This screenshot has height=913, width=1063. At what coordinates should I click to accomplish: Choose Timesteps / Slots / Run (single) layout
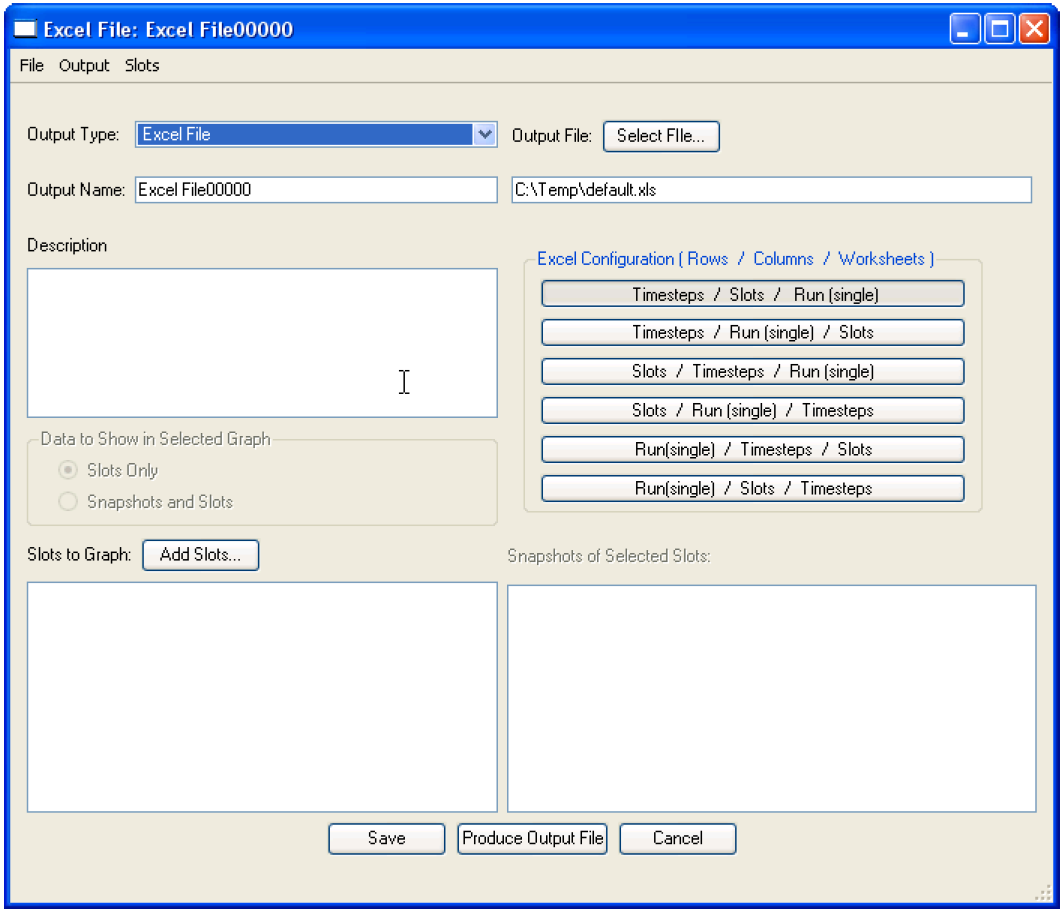pyautogui.click(x=752, y=294)
